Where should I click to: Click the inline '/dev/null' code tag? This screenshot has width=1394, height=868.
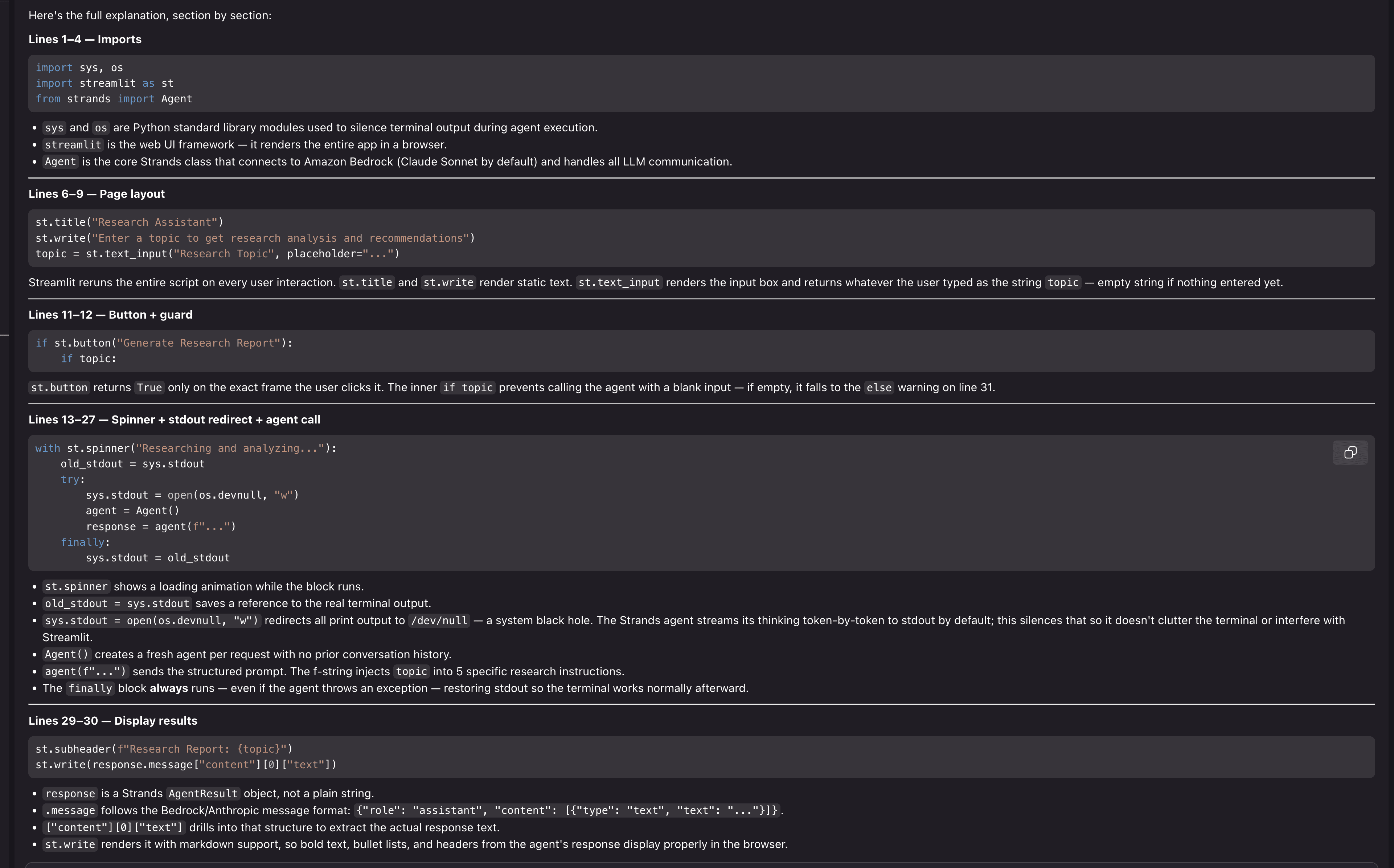tap(439, 621)
